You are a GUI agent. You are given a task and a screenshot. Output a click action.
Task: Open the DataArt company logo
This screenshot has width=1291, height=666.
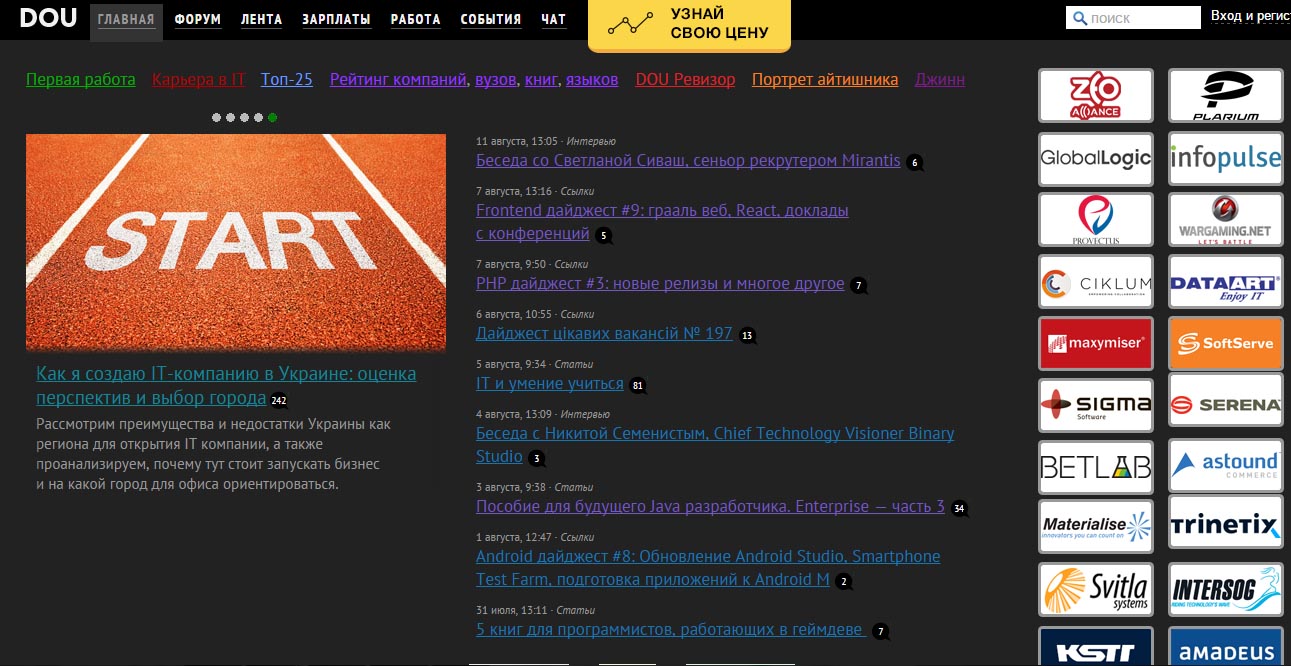(1226, 282)
